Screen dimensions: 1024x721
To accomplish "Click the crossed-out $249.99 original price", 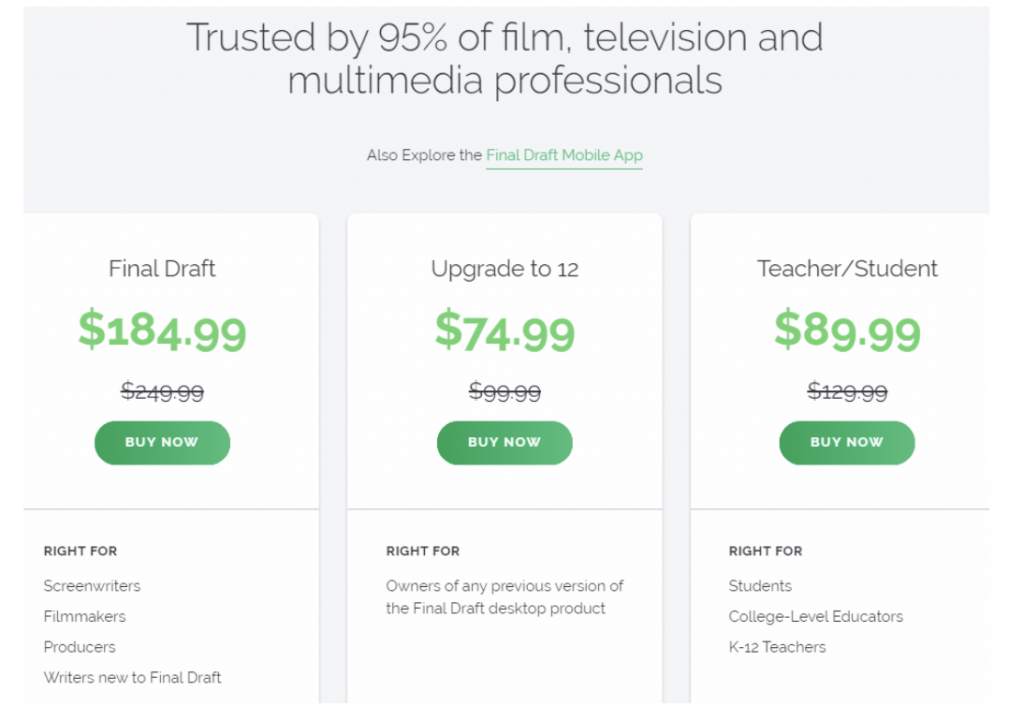I will pos(162,391).
